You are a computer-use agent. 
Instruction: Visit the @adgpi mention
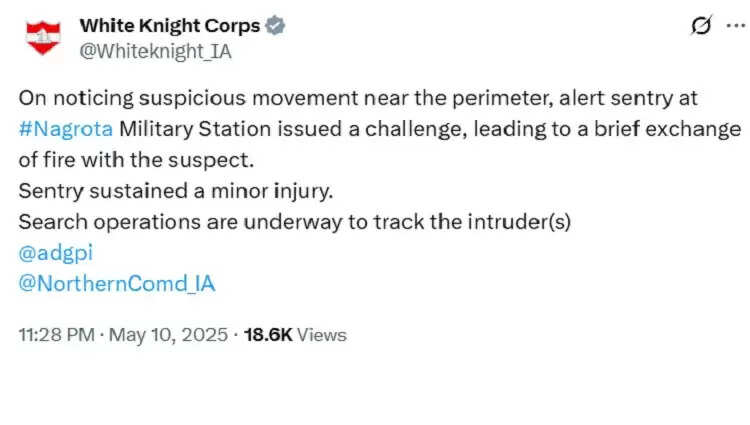pos(55,253)
